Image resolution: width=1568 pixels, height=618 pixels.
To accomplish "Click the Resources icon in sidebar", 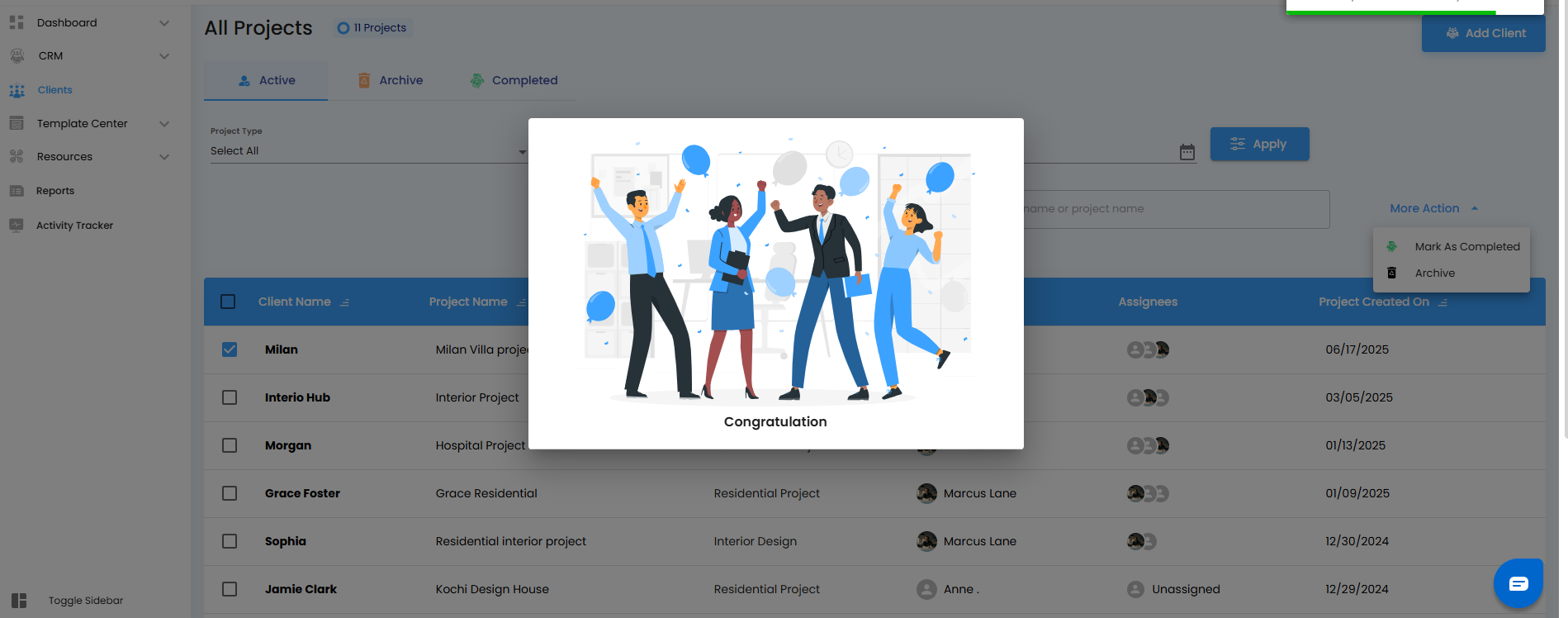I will coord(17,156).
